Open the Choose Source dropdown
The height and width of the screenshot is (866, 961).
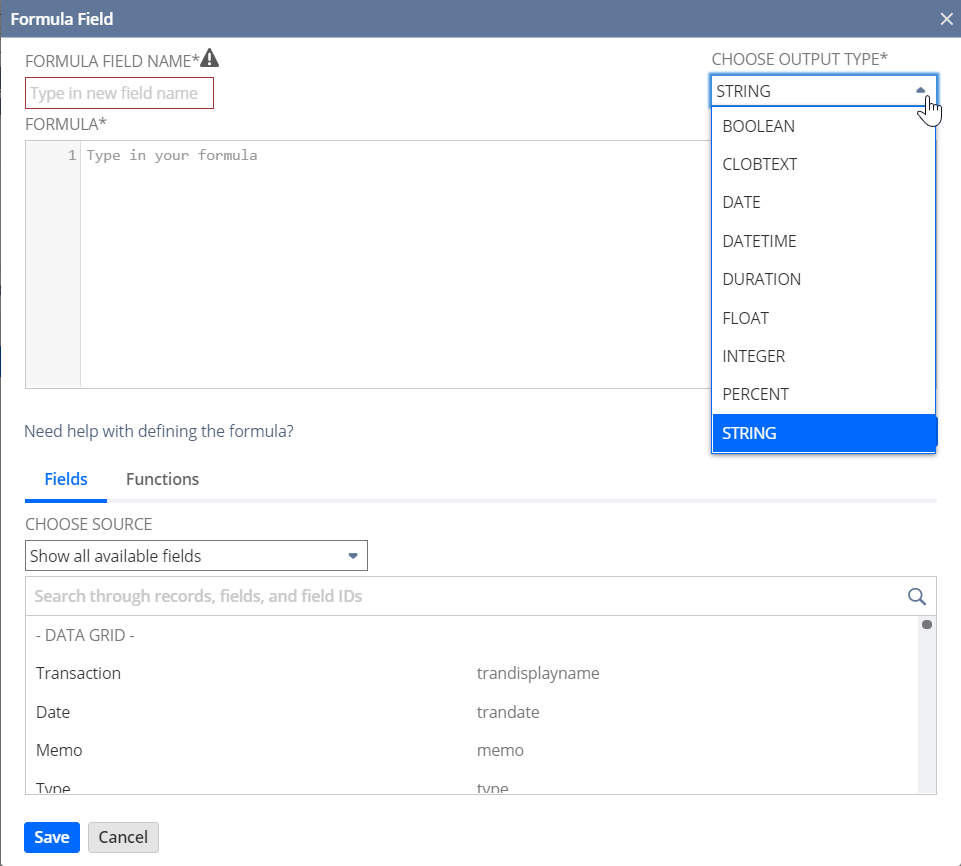196,556
